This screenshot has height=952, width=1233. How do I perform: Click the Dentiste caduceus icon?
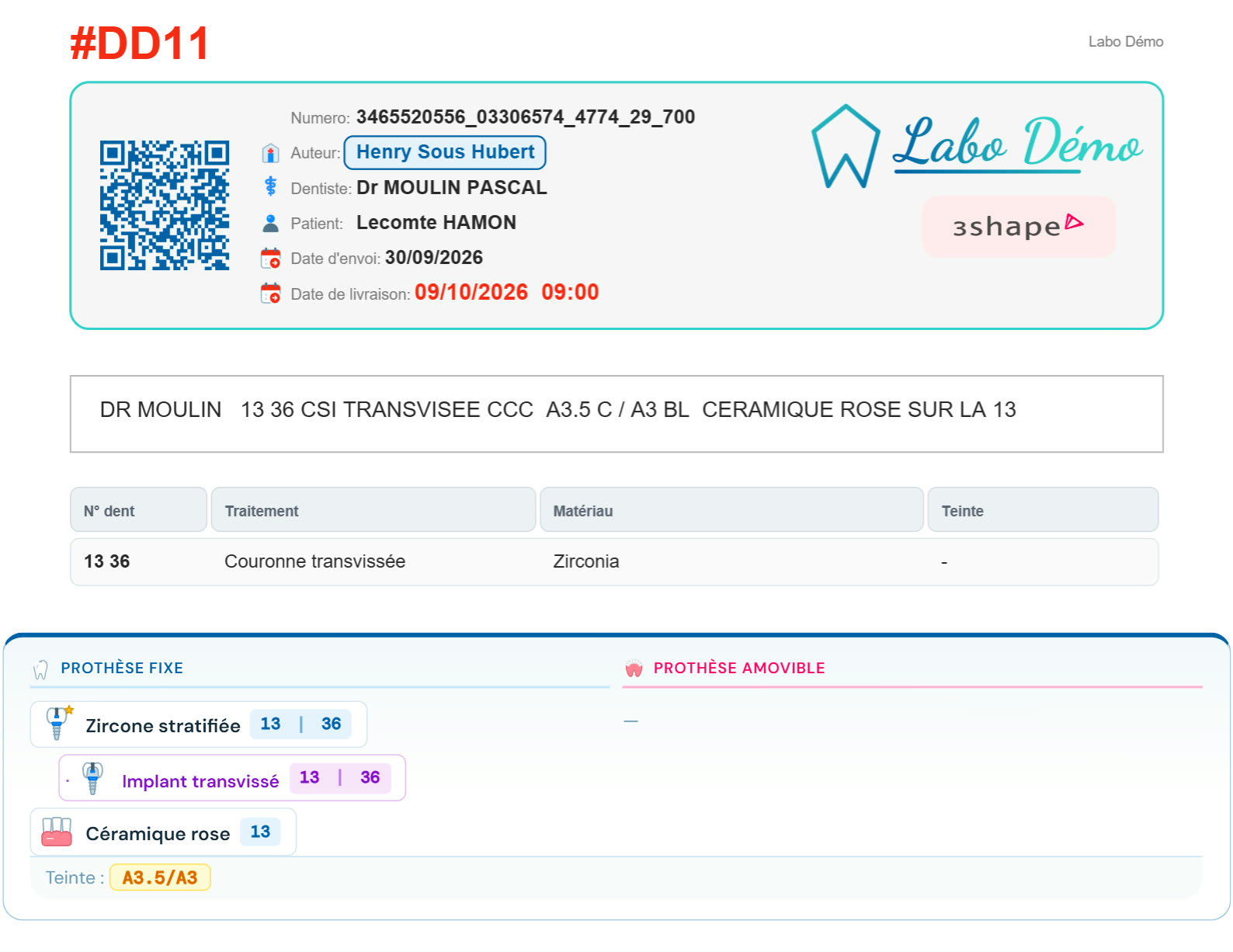pyautogui.click(x=270, y=186)
